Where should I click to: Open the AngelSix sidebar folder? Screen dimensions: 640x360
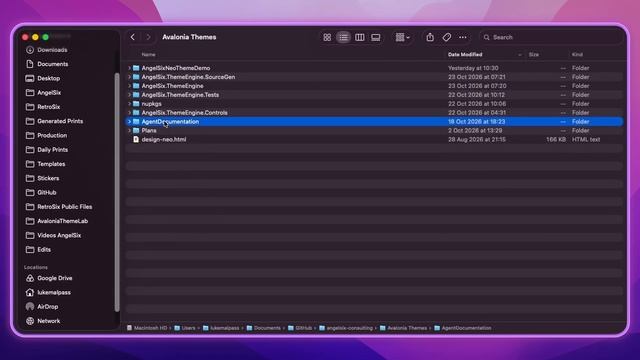(49, 93)
